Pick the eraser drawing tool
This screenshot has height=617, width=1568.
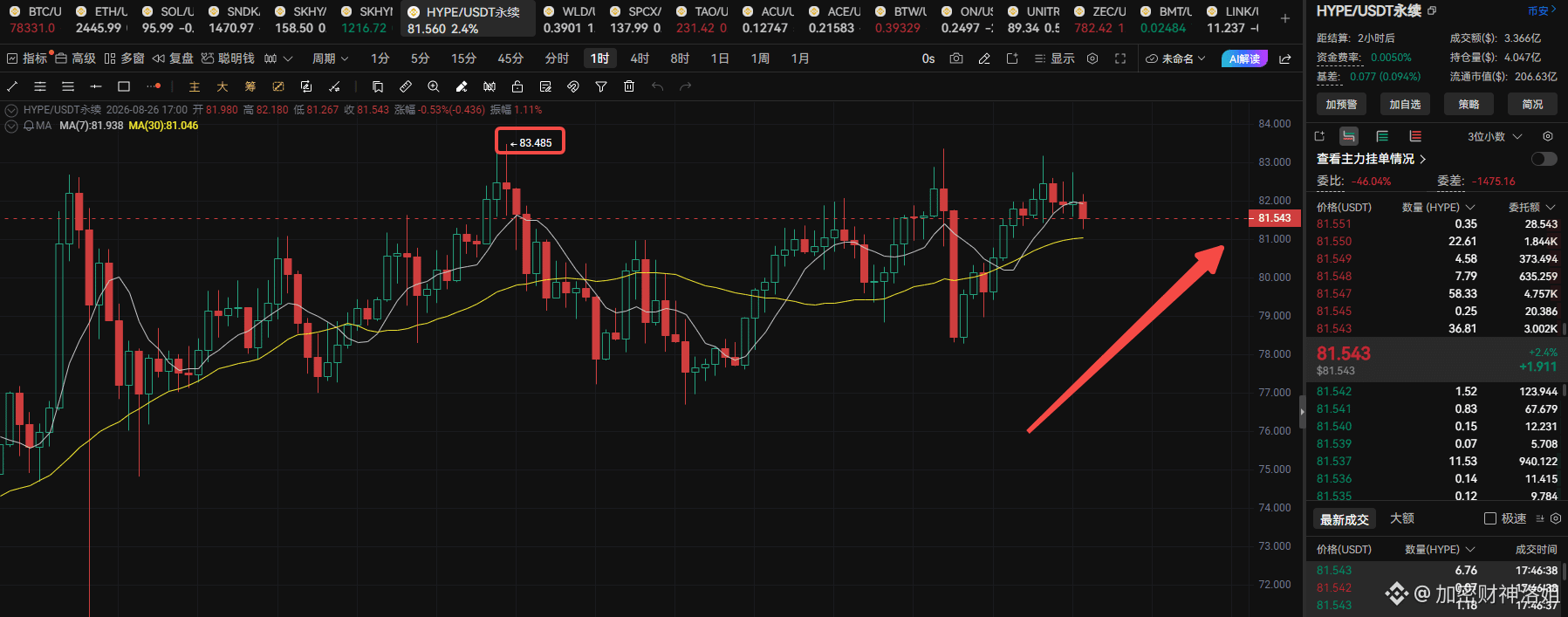pyautogui.click(x=462, y=86)
